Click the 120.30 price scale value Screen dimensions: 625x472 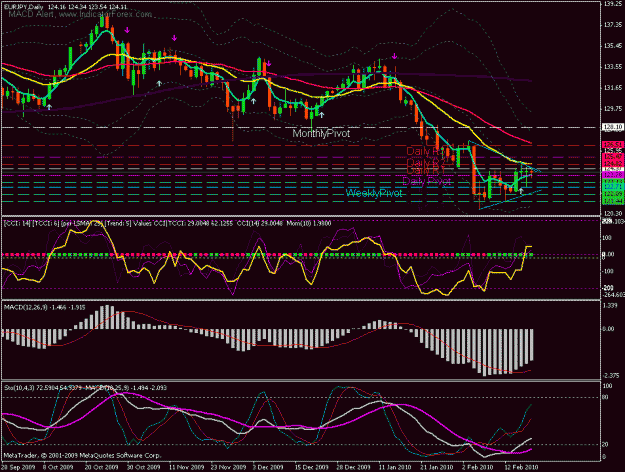point(613,214)
